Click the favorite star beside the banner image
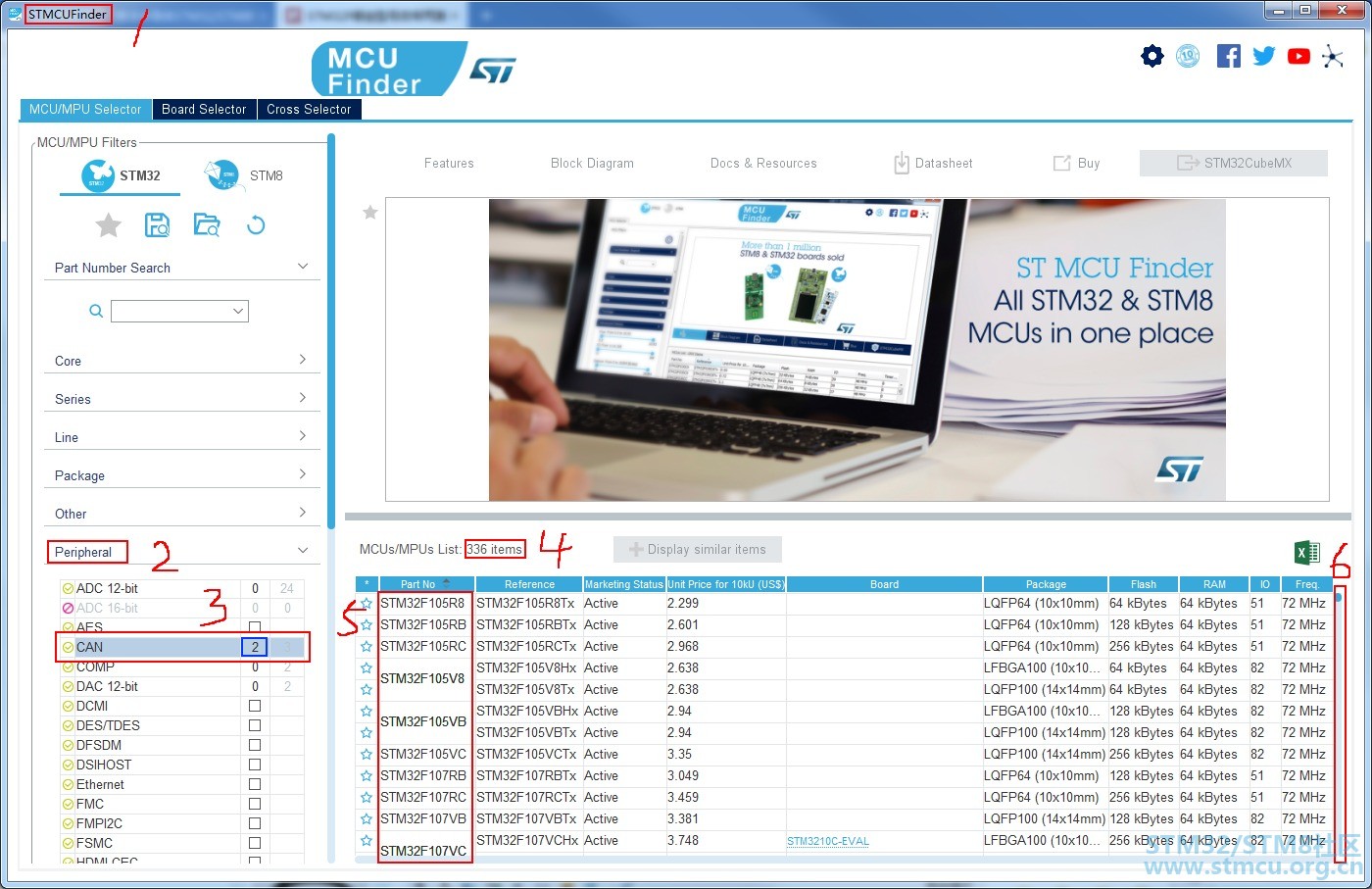This screenshot has height=889, width=1372. pyautogui.click(x=370, y=212)
